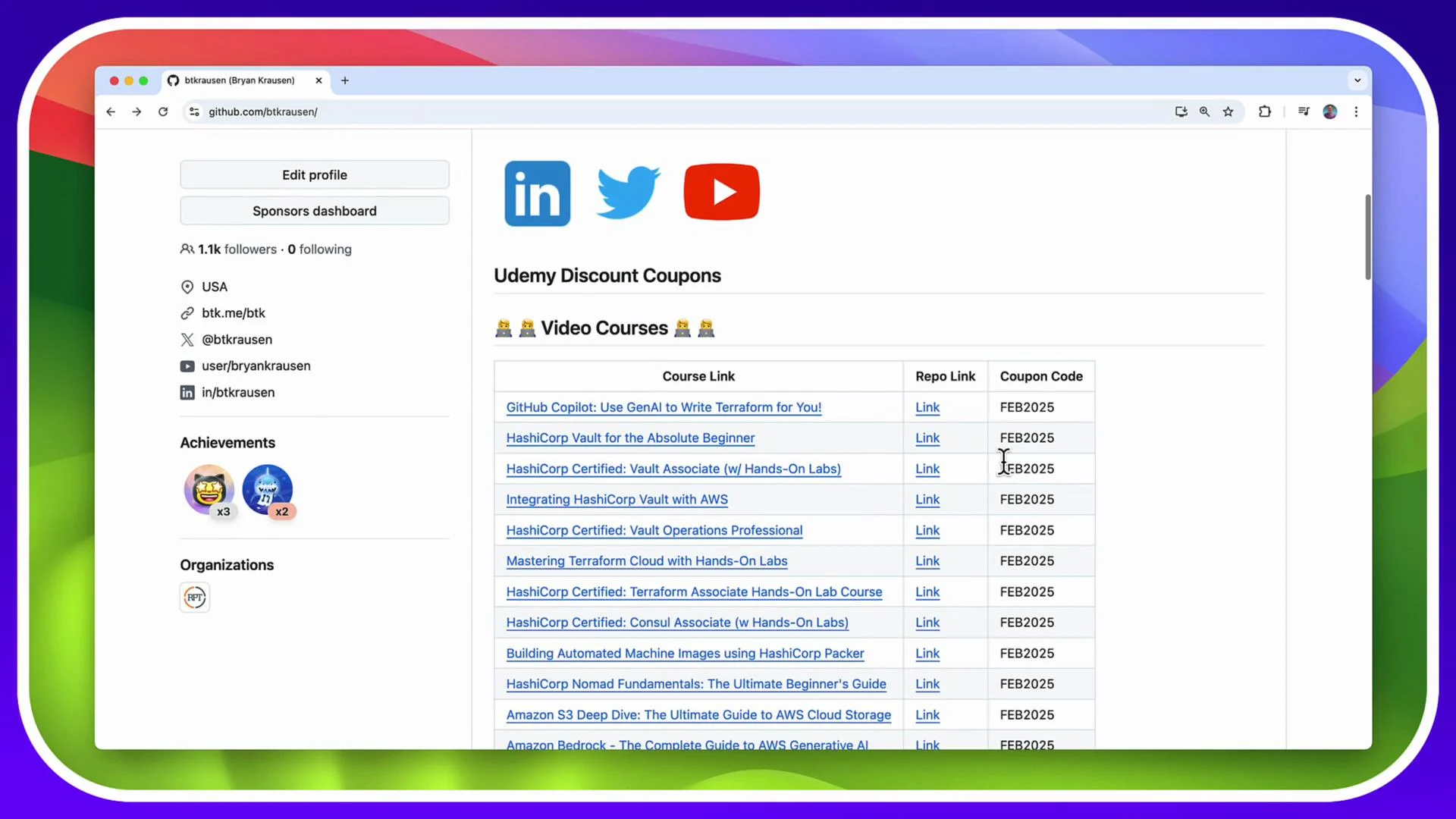Open the @btkrausen X profile link
1456x819 pixels.
pos(237,339)
